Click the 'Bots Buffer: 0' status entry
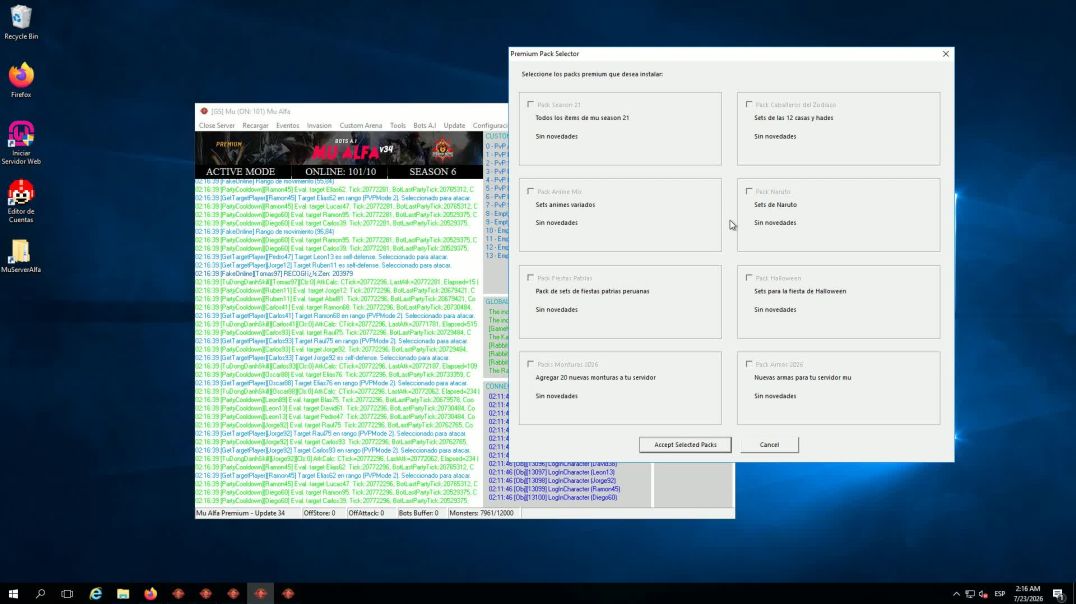The image size is (1076, 604). pos(419,513)
